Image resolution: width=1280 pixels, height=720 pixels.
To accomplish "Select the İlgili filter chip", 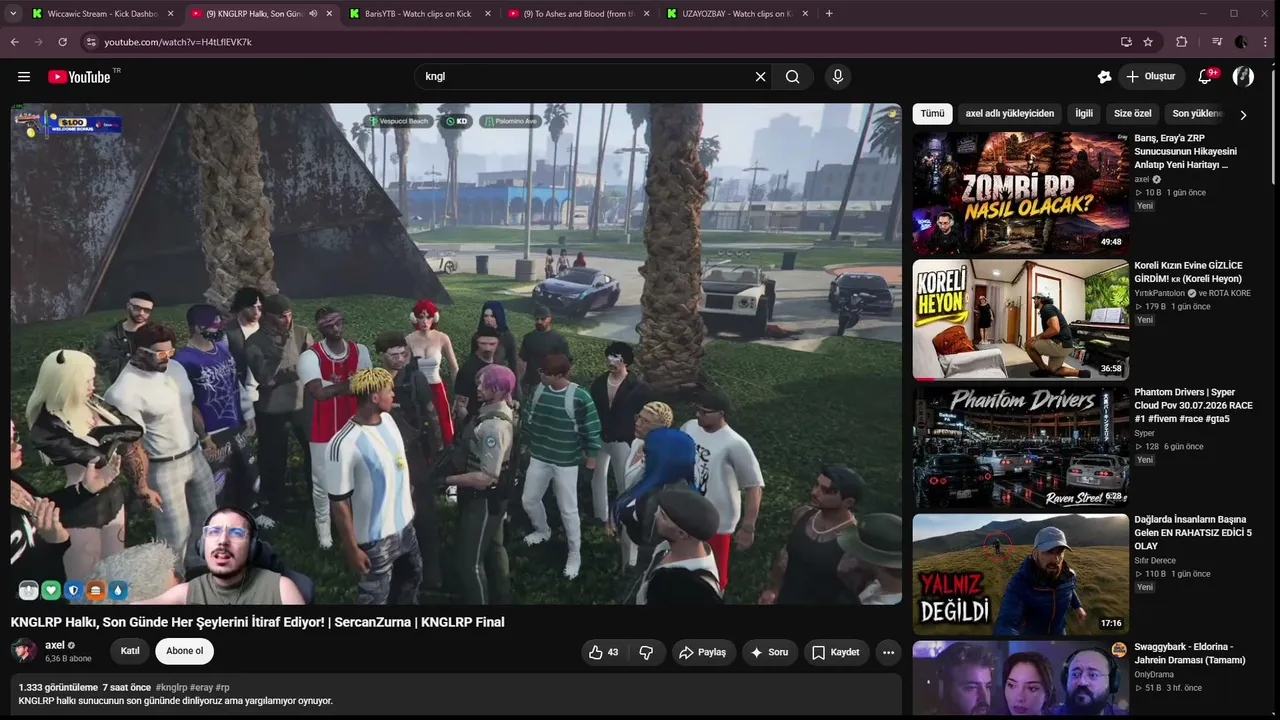I will coord(1084,114).
